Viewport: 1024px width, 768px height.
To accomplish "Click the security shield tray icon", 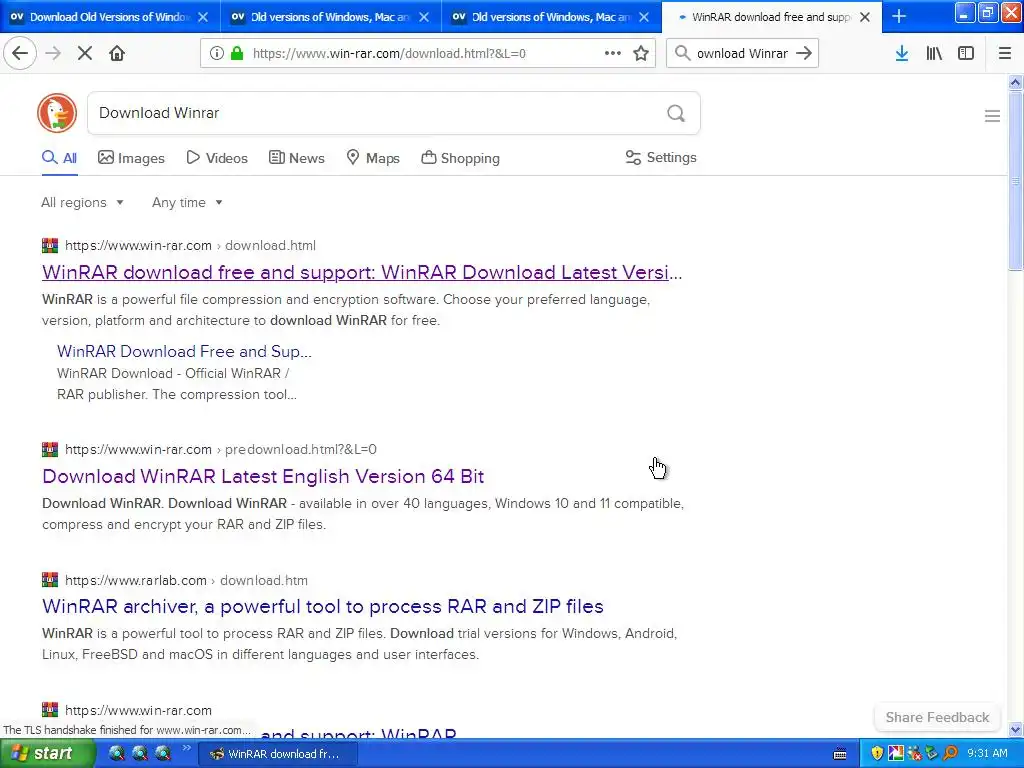I will (877, 754).
